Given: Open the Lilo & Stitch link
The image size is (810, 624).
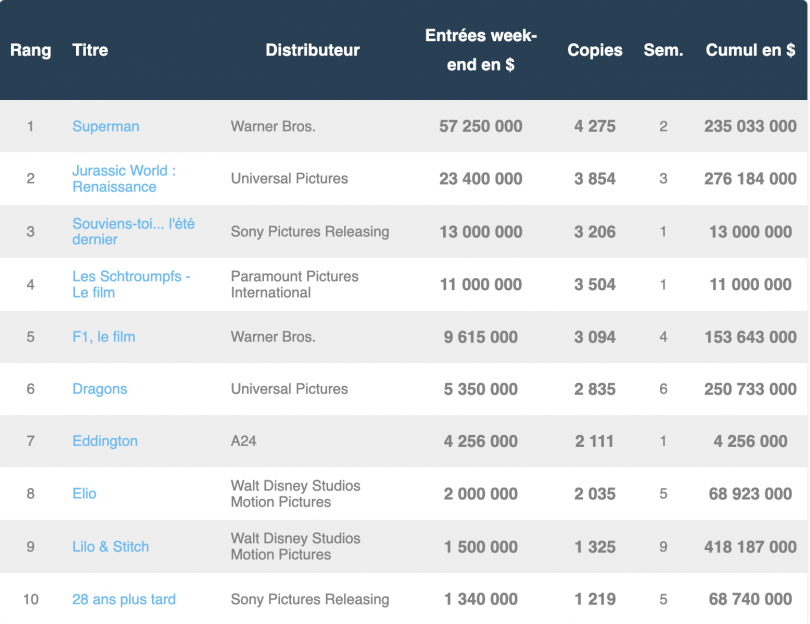Looking at the screenshot, I should 111,547.
